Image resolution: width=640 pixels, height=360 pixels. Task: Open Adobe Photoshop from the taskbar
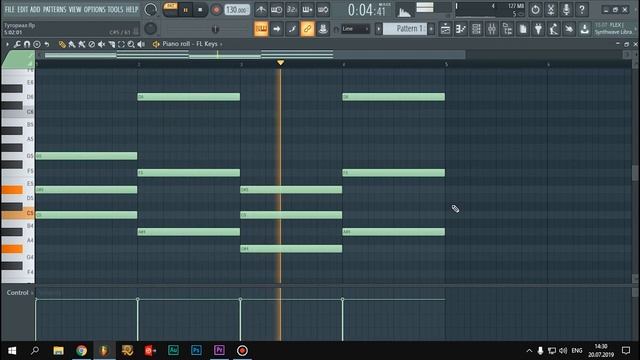[196, 351]
